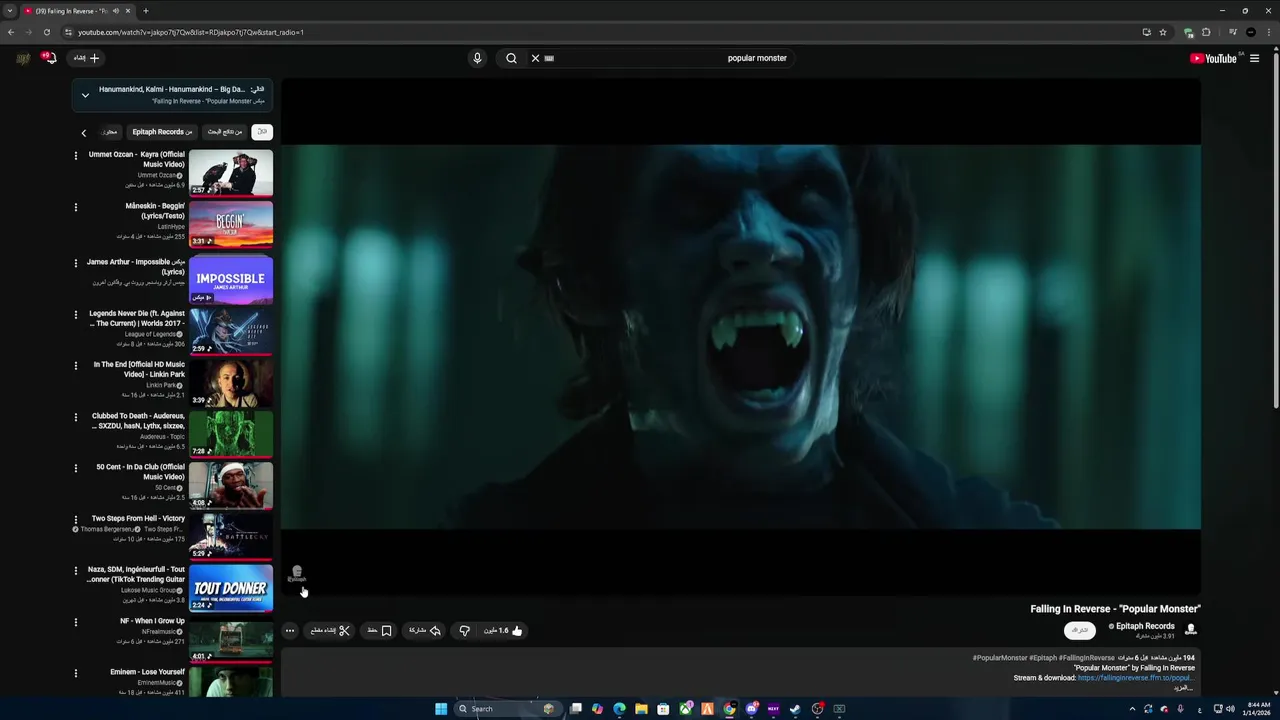Open the on-screen keyboard icon in search box
The image size is (1280, 720).
click(x=549, y=58)
